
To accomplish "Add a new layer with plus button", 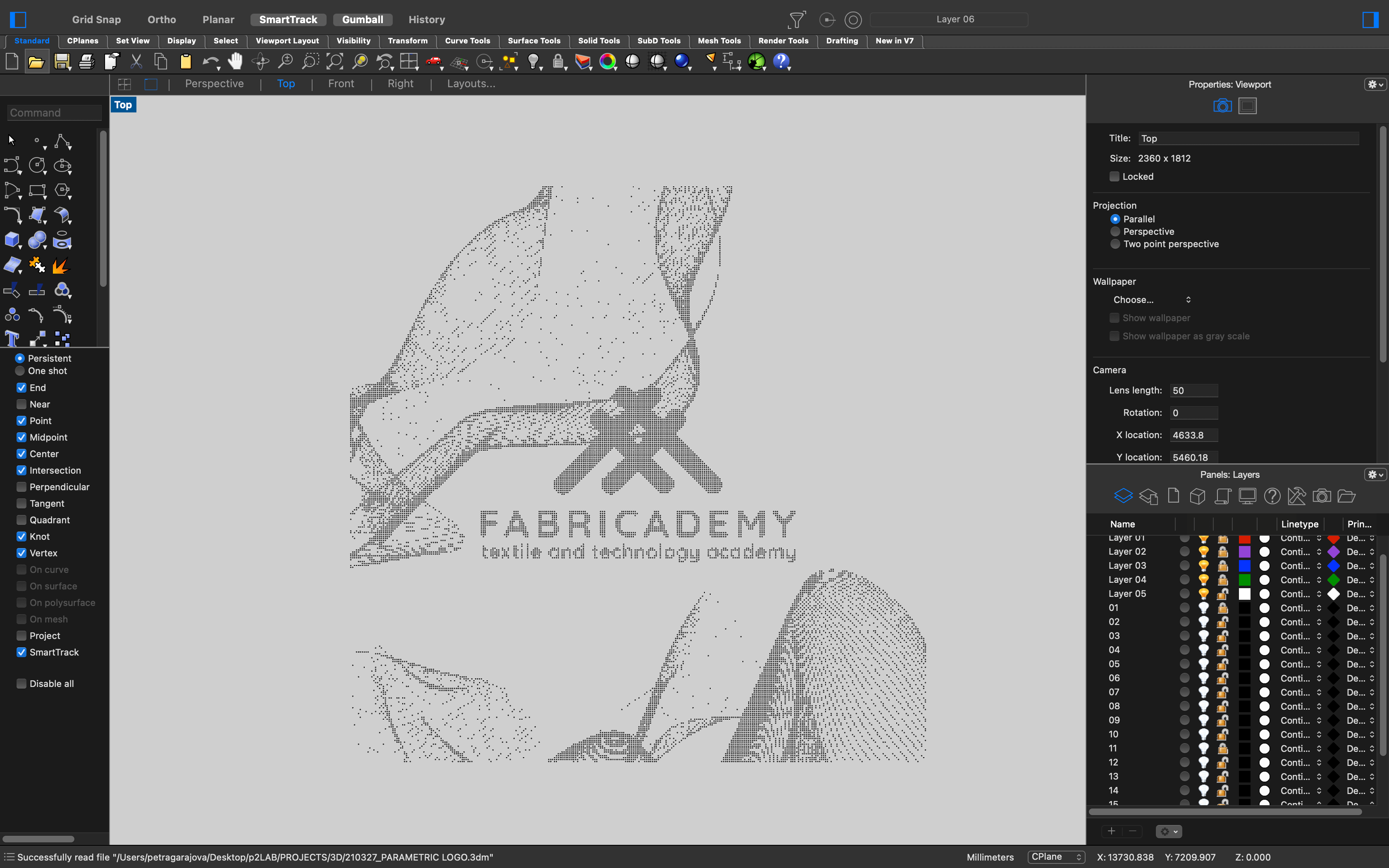I will pyautogui.click(x=1111, y=831).
